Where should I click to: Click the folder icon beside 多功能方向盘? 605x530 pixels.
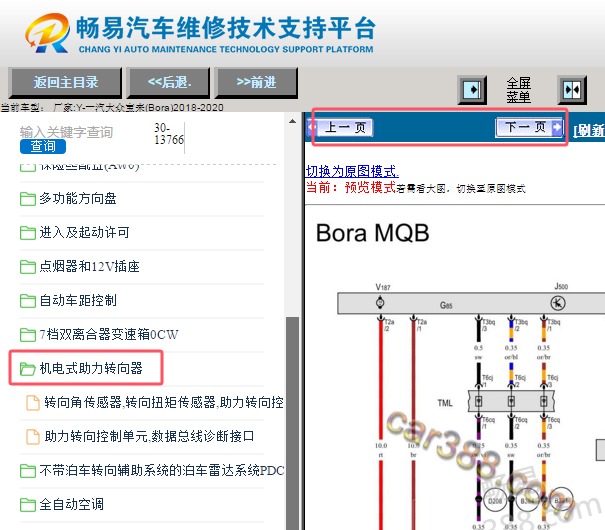coord(28,199)
